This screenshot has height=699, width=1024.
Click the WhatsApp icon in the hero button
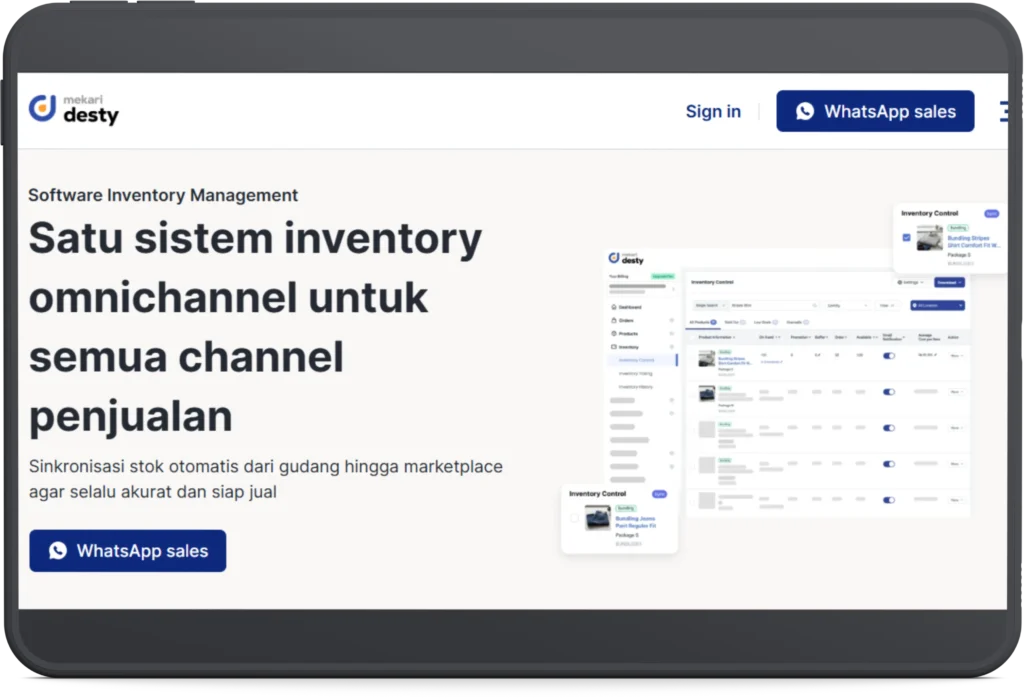point(58,551)
